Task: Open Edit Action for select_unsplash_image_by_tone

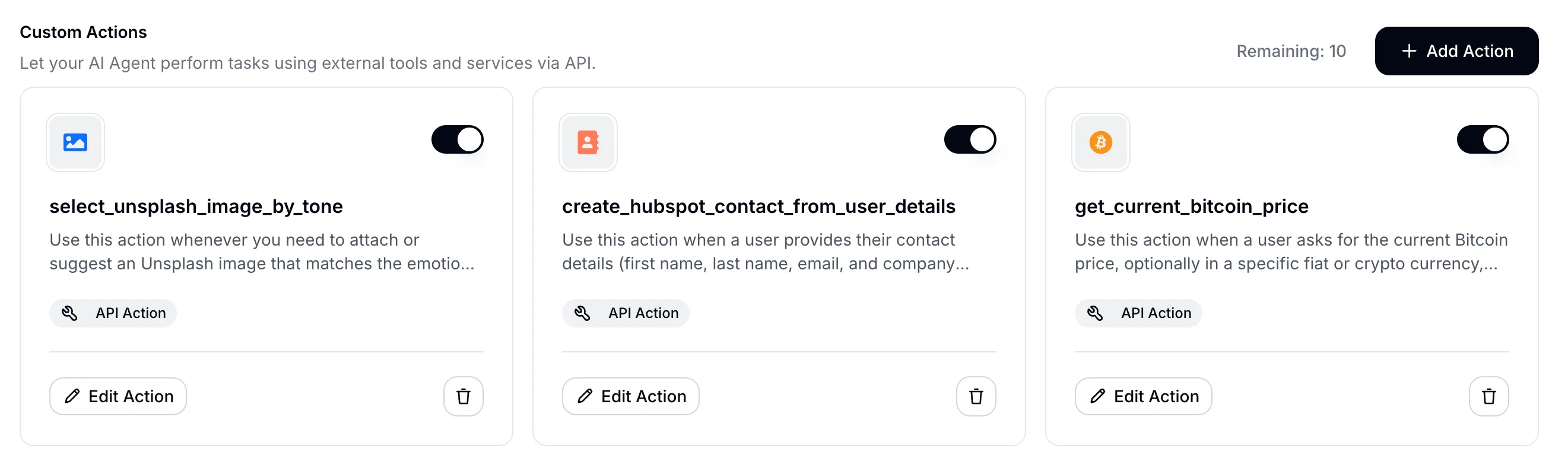Action: pyautogui.click(x=118, y=396)
